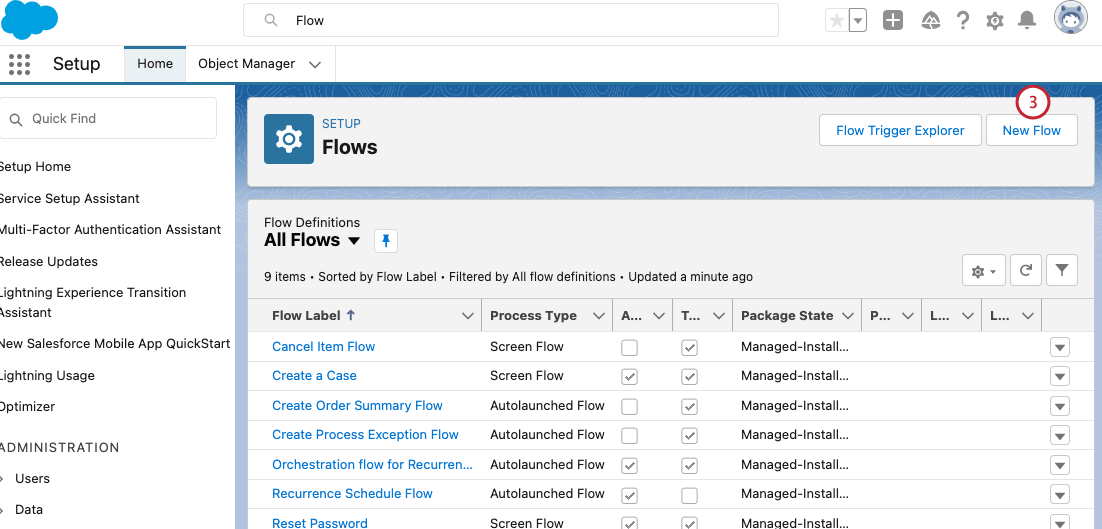Click the Favorites star icon
Viewport: 1102px width, 529px height.
click(x=836, y=20)
